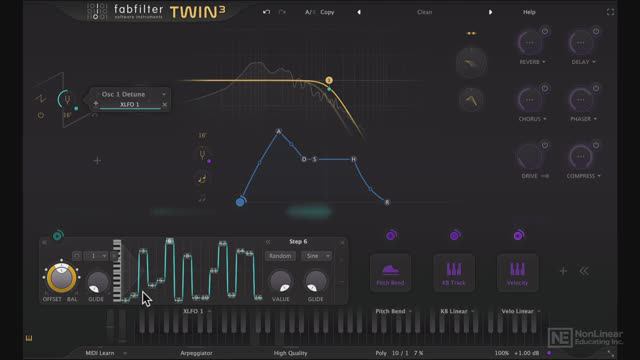
Task: Enable the Reverb effect power button
Action: [x=545, y=31]
